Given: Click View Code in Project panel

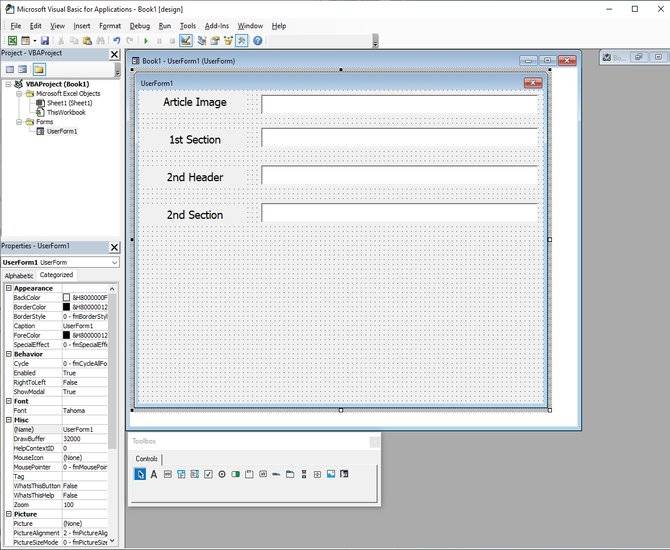Looking at the screenshot, I should click(x=10, y=69).
